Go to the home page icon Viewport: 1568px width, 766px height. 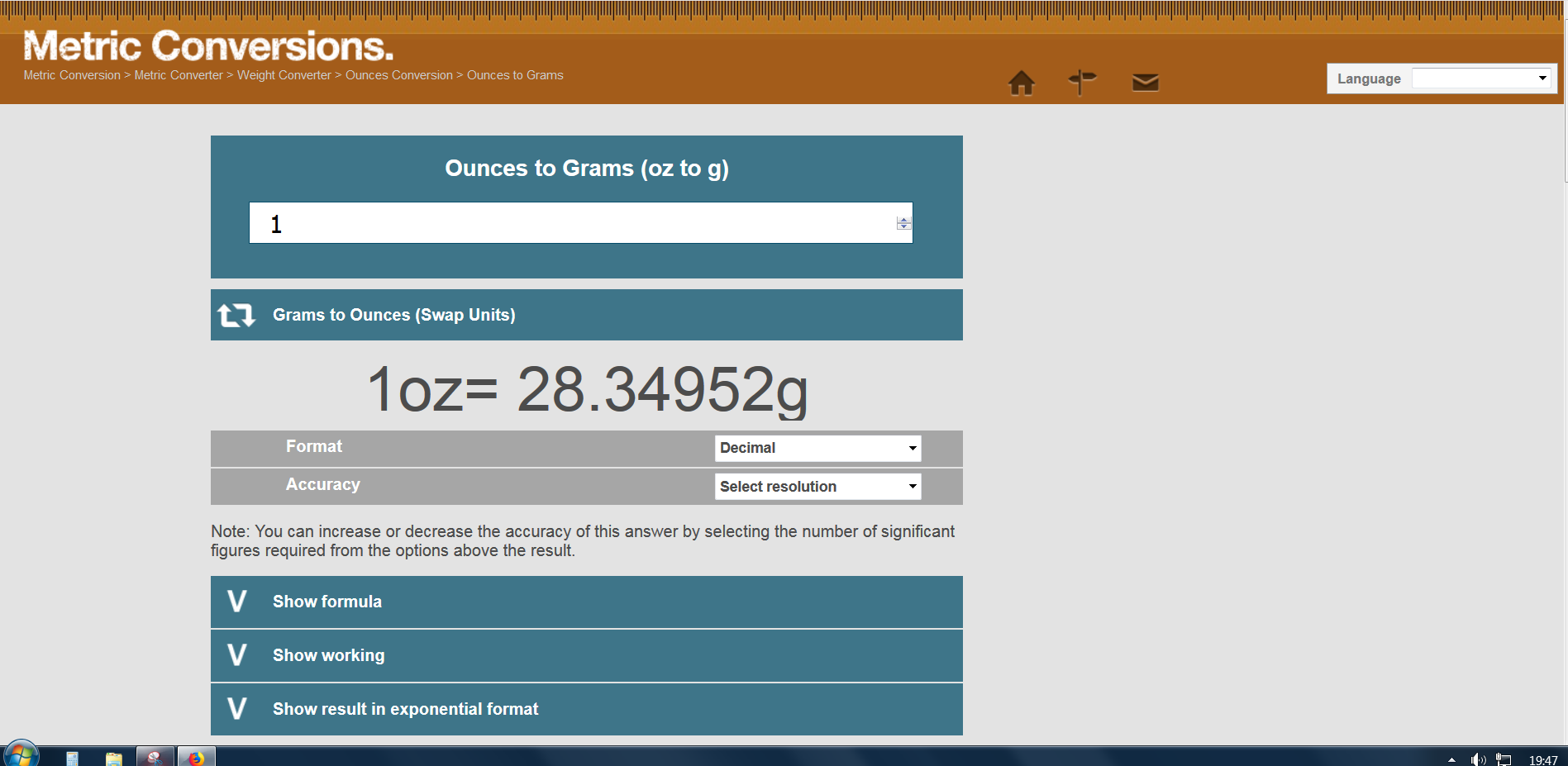1022,83
